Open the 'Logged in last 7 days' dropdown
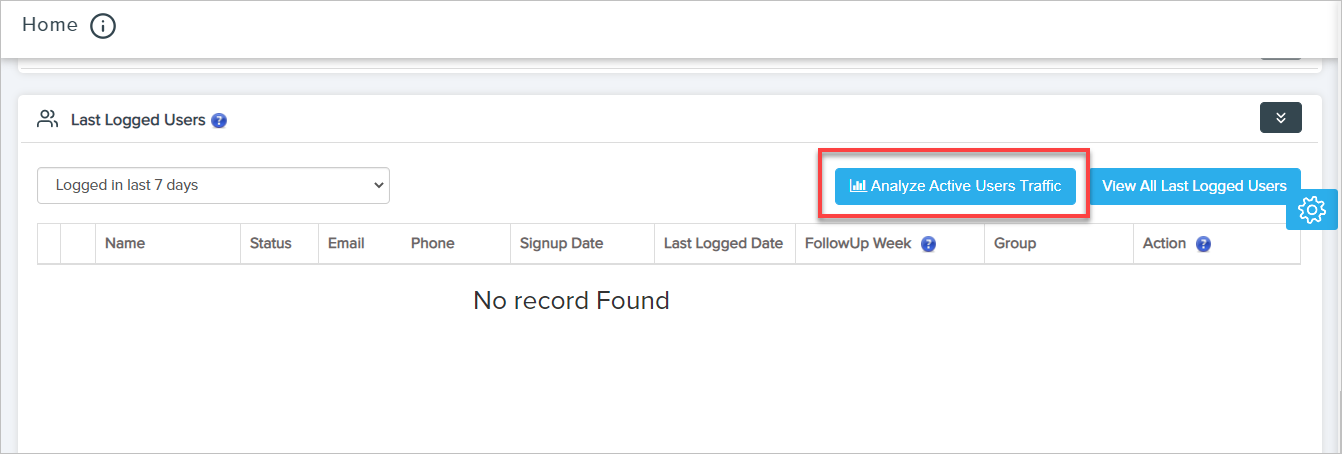The image size is (1342, 454). click(x=213, y=185)
